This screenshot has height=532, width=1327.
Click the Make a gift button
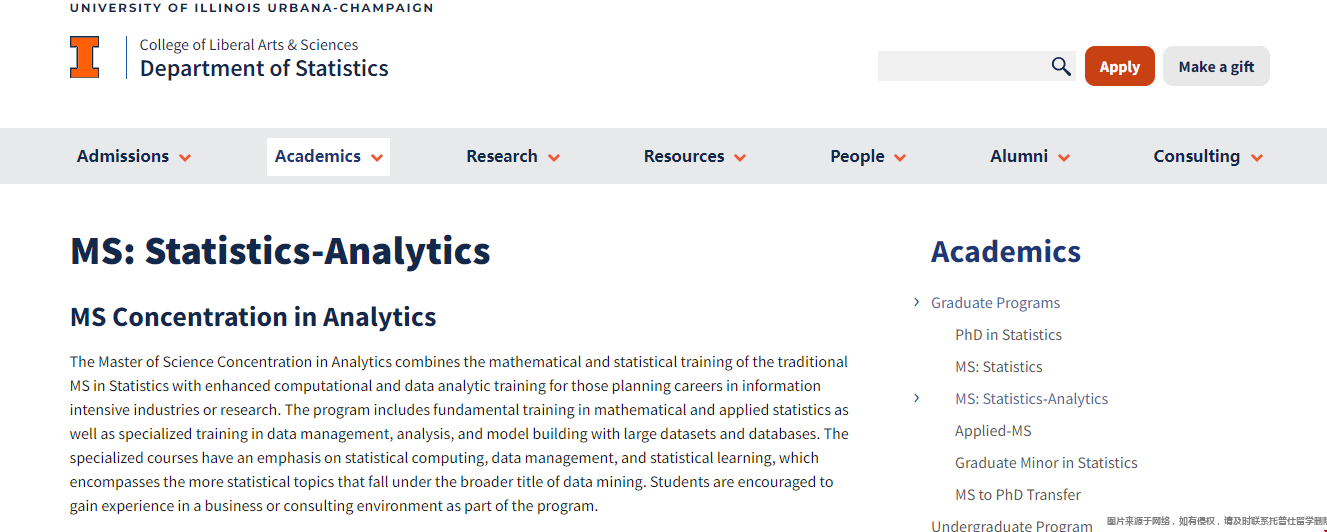pos(1216,66)
